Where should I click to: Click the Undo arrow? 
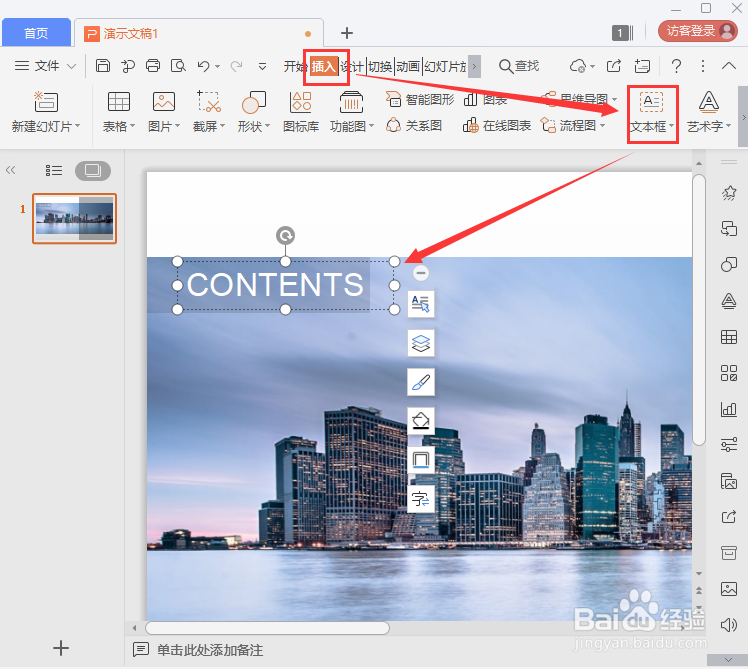(x=204, y=66)
